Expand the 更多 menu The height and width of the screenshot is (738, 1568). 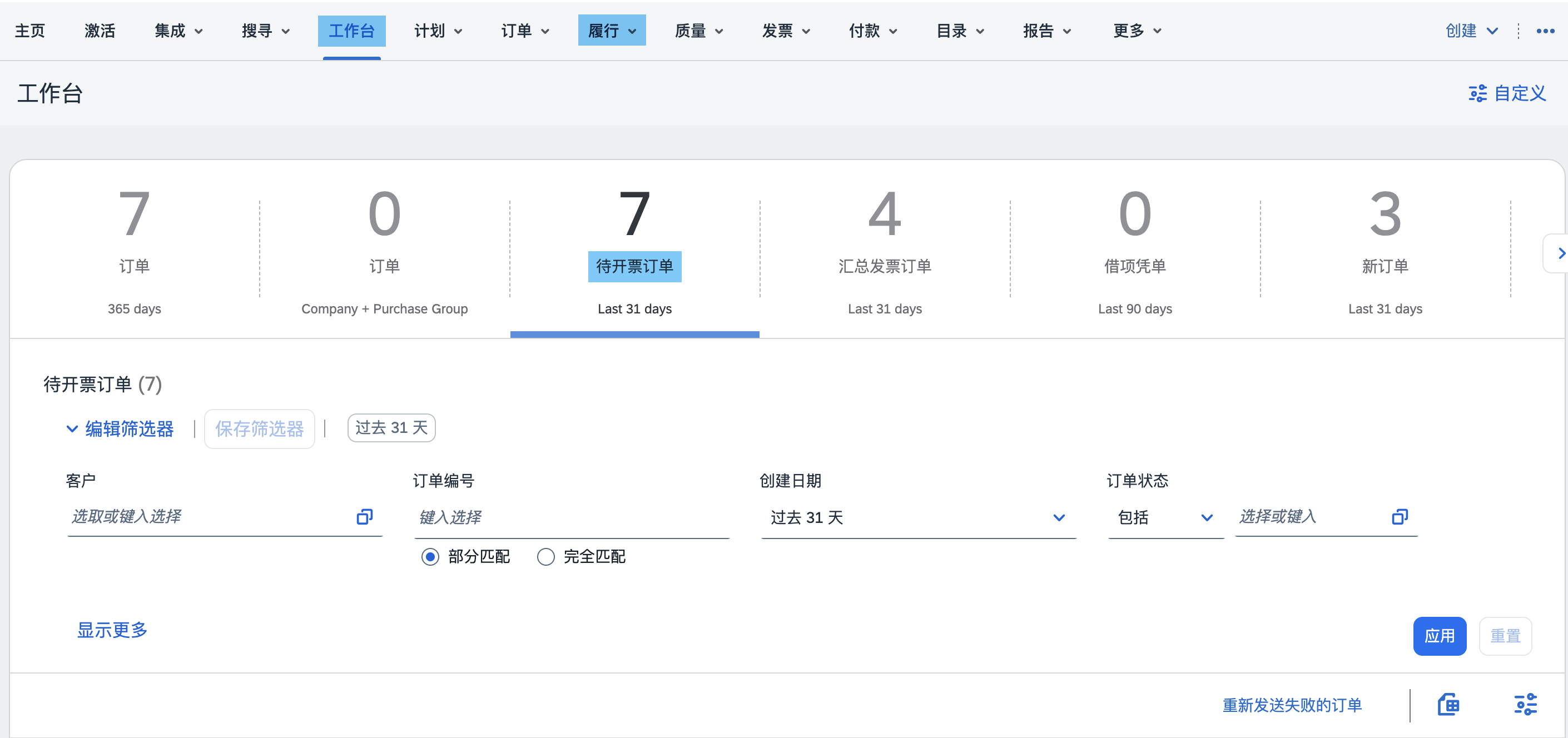1137,31
